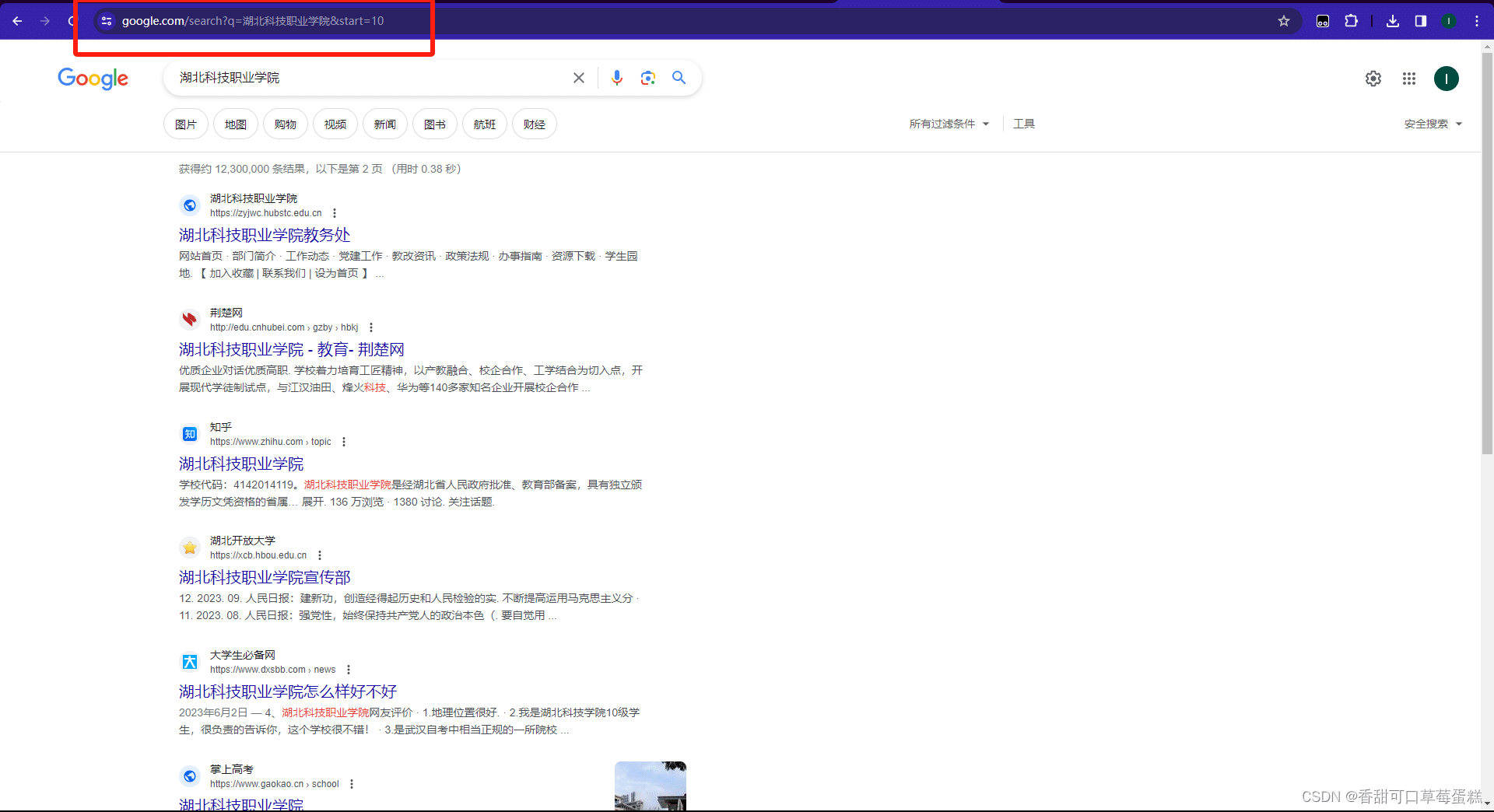Click the Google search input field
This screenshot has height=812, width=1494.
point(372,78)
